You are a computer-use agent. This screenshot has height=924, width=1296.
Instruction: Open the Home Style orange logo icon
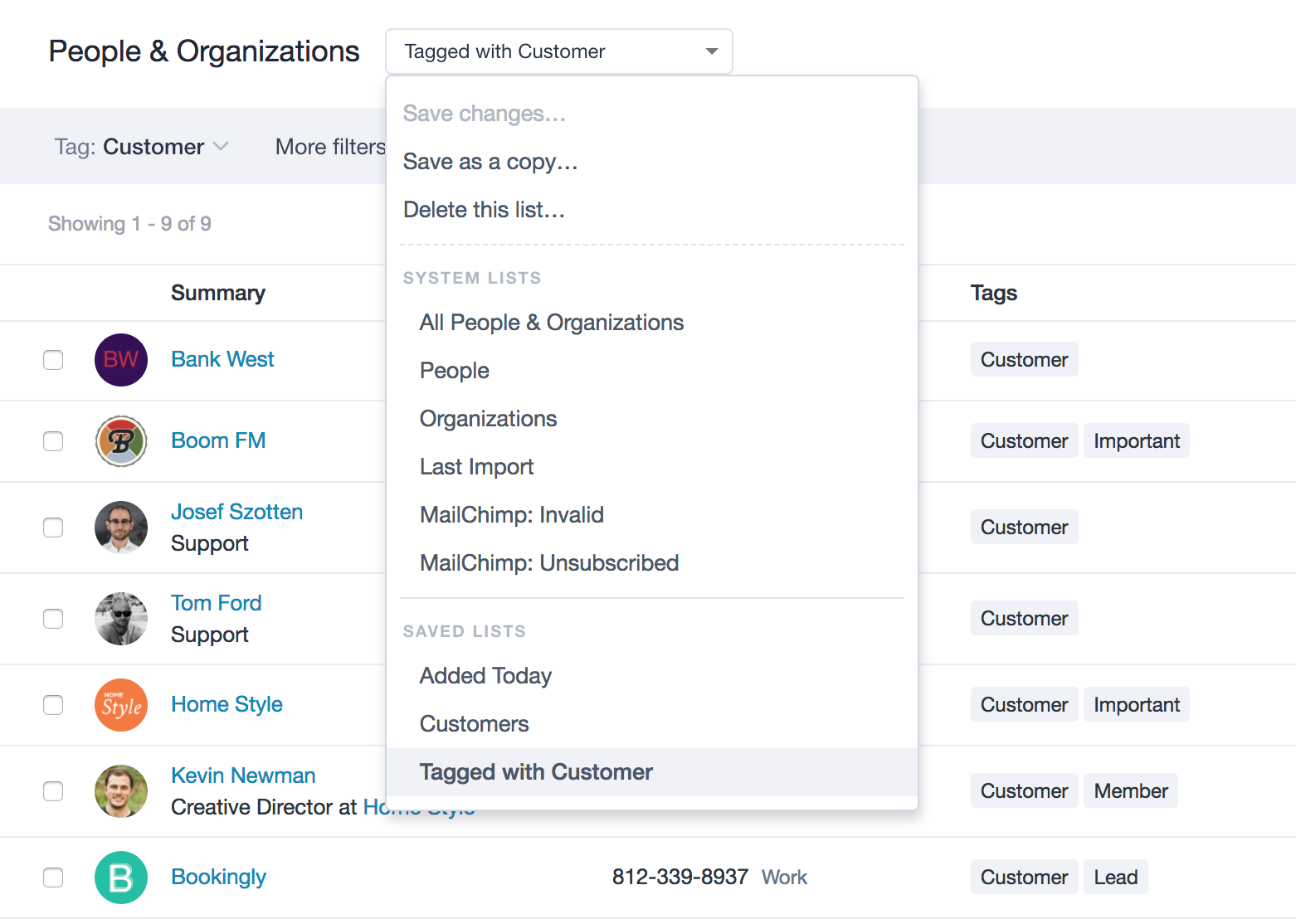pyautogui.click(x=121, y=705)
